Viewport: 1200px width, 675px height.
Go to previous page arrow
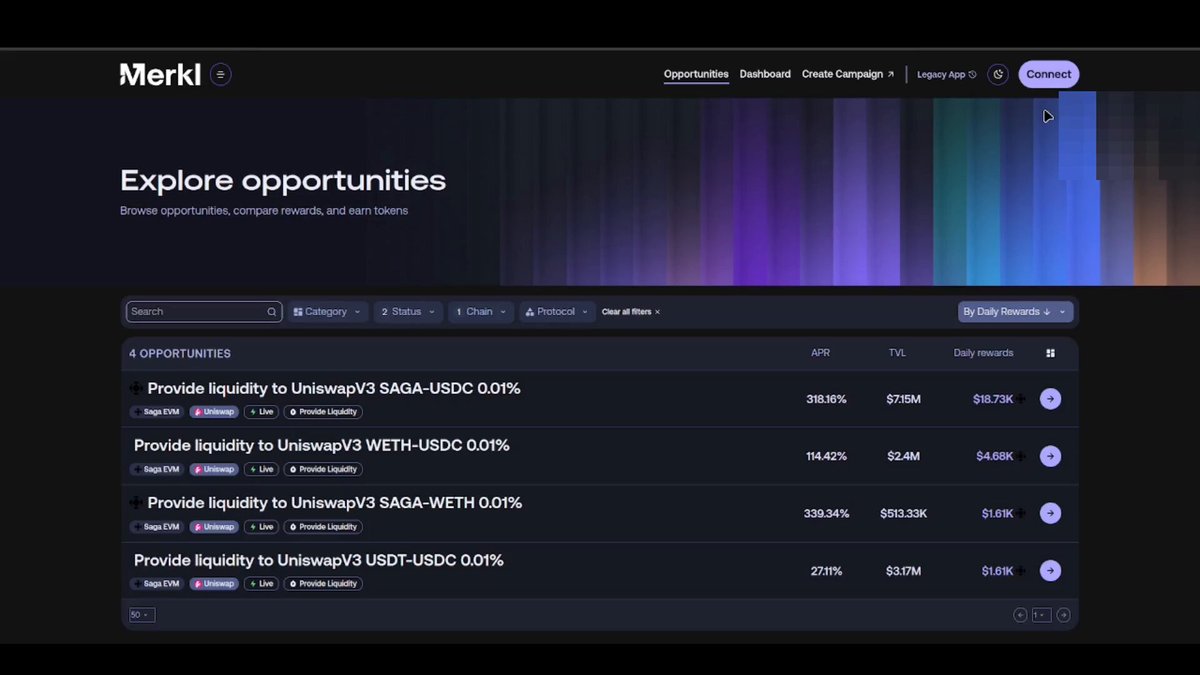(1020, 615)
